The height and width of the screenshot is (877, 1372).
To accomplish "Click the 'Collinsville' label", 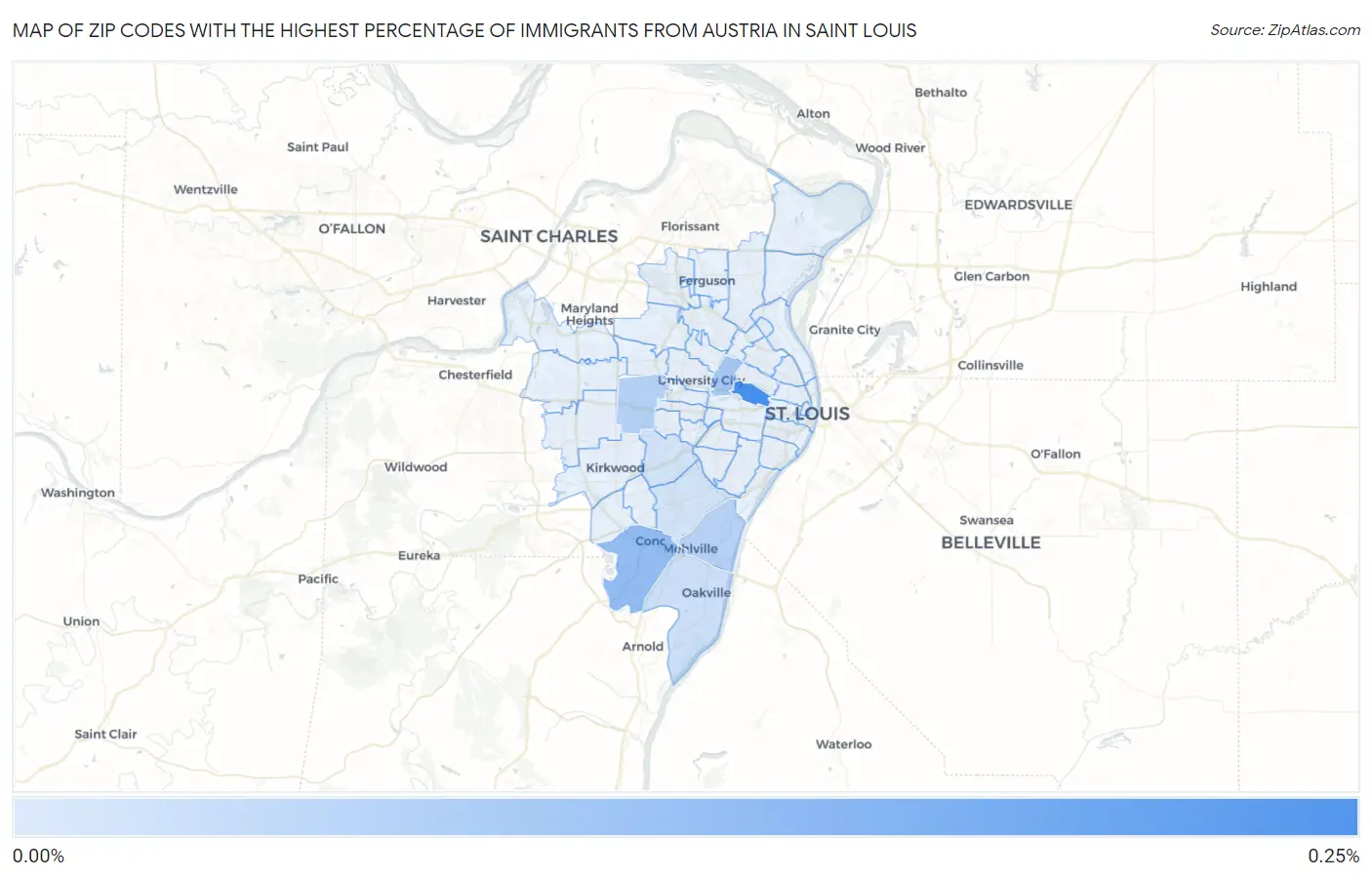I will (990, 365).
